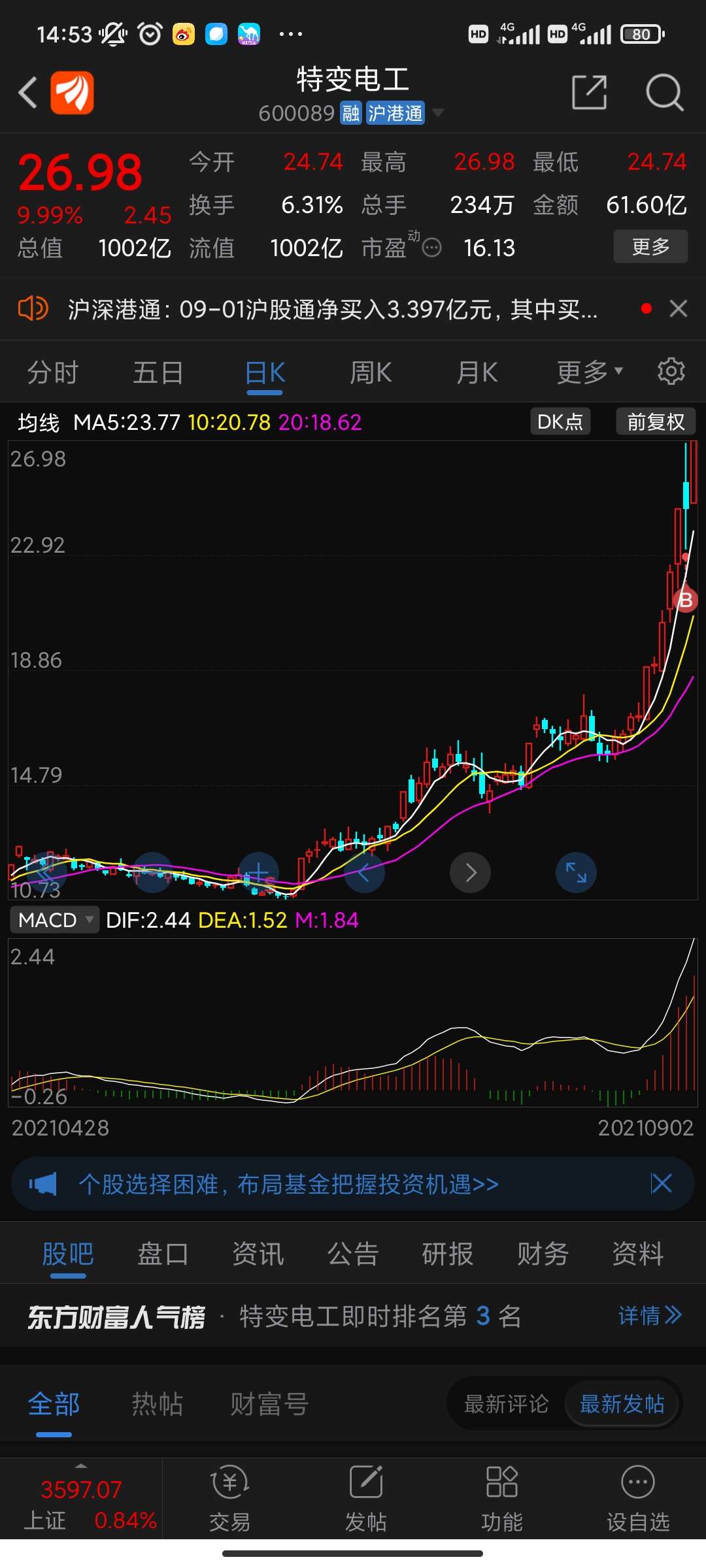Open 设自选 watchlist settings
The width and height of the screenshot is (706, 1568).
click(x=638, y=1499)
